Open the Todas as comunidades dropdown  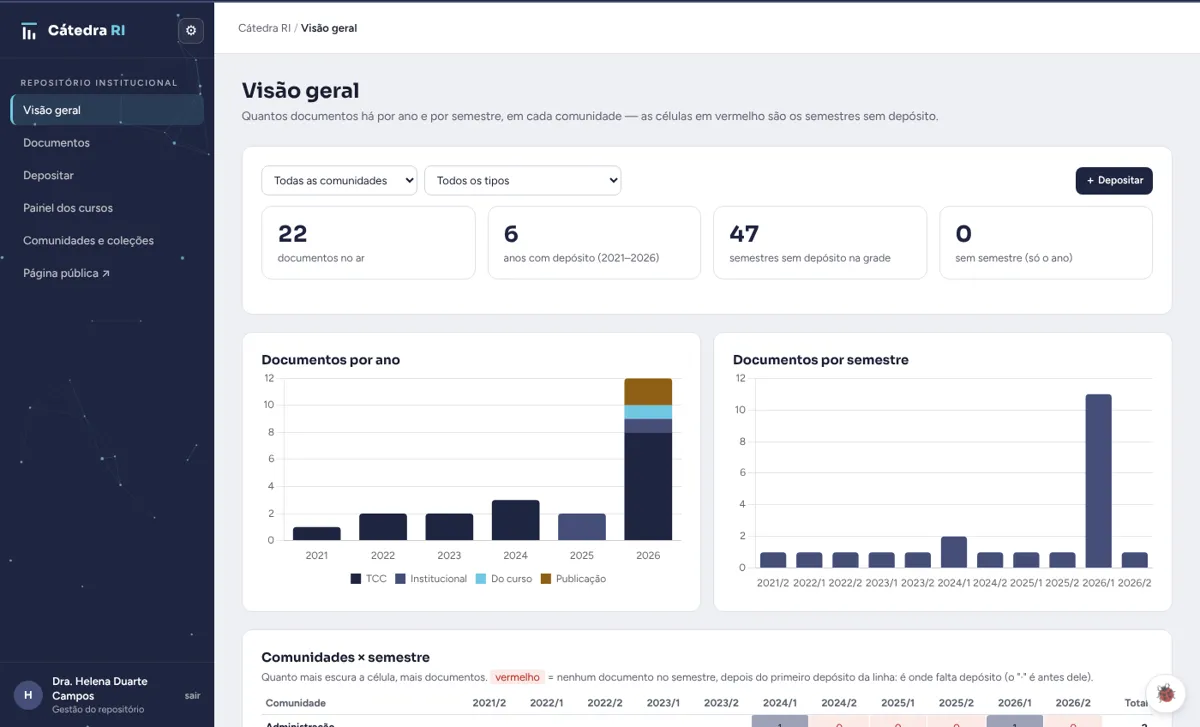tap(340, 181)
